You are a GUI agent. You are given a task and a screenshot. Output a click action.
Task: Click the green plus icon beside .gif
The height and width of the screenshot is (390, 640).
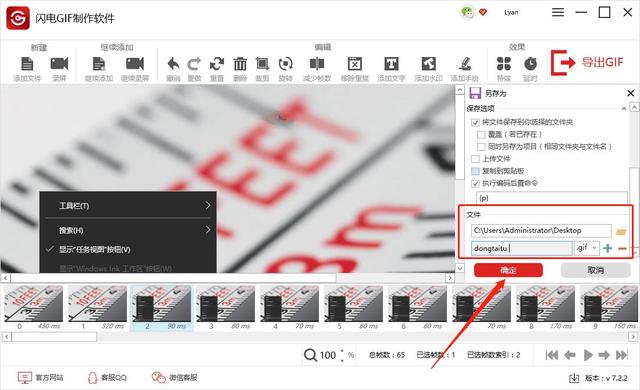(608, 248)
